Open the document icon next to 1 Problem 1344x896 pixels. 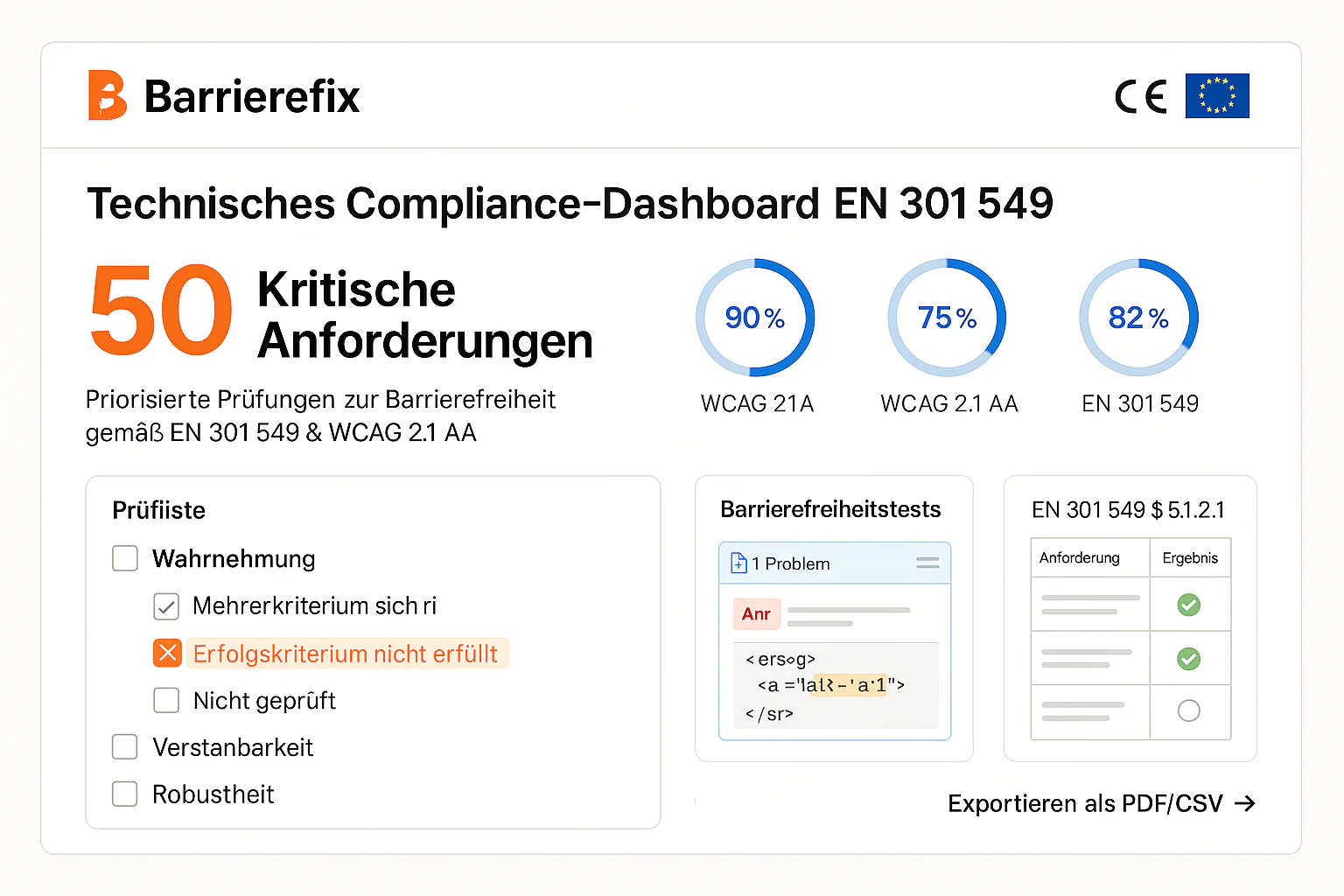tap(738, 563)
